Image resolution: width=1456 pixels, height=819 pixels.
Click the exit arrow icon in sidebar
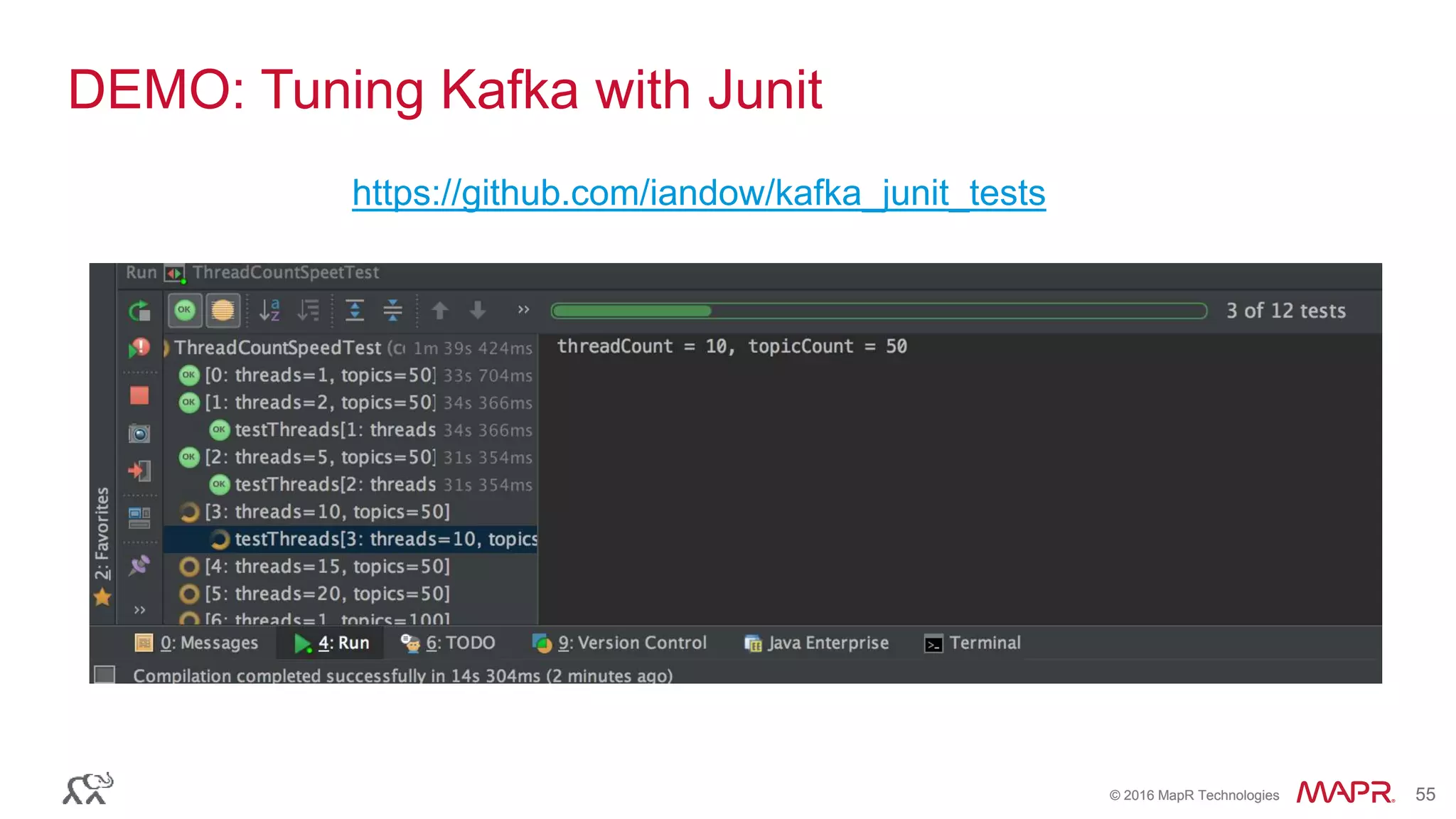(x=139, y=471)
